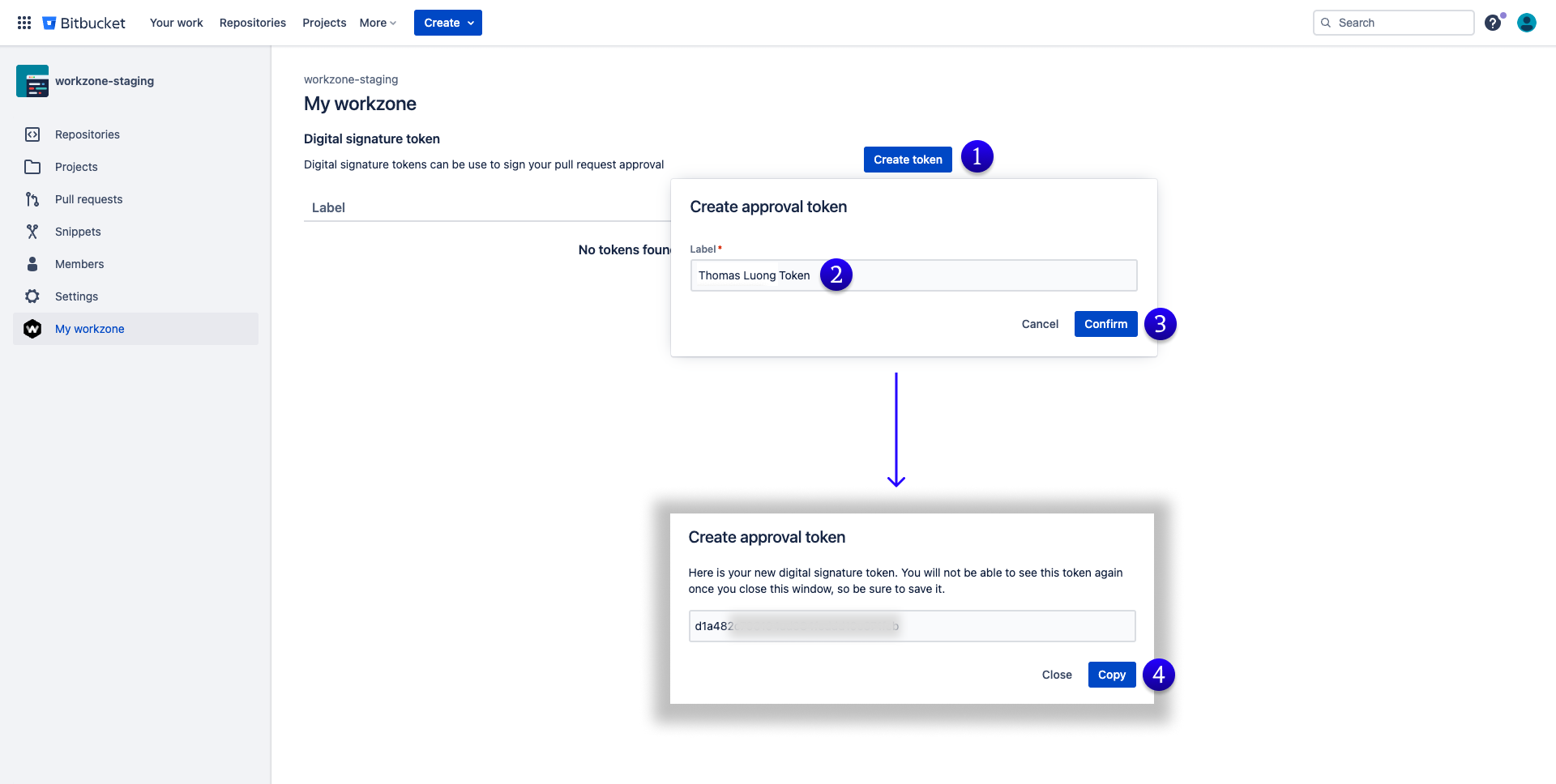Open Projects via its folder icon
1556x784 pixels.
coord(32,167)
